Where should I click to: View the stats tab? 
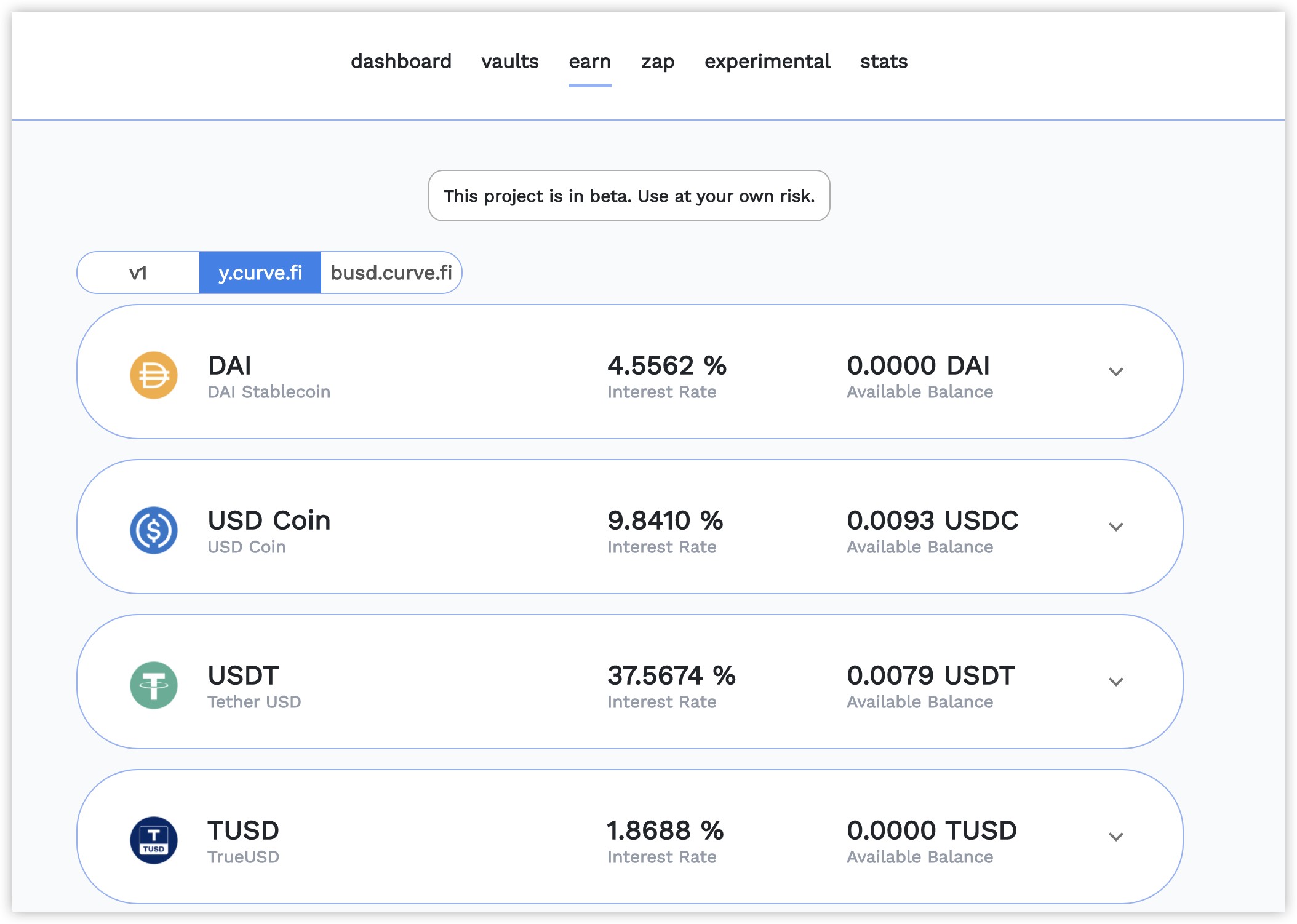(884, 62)
